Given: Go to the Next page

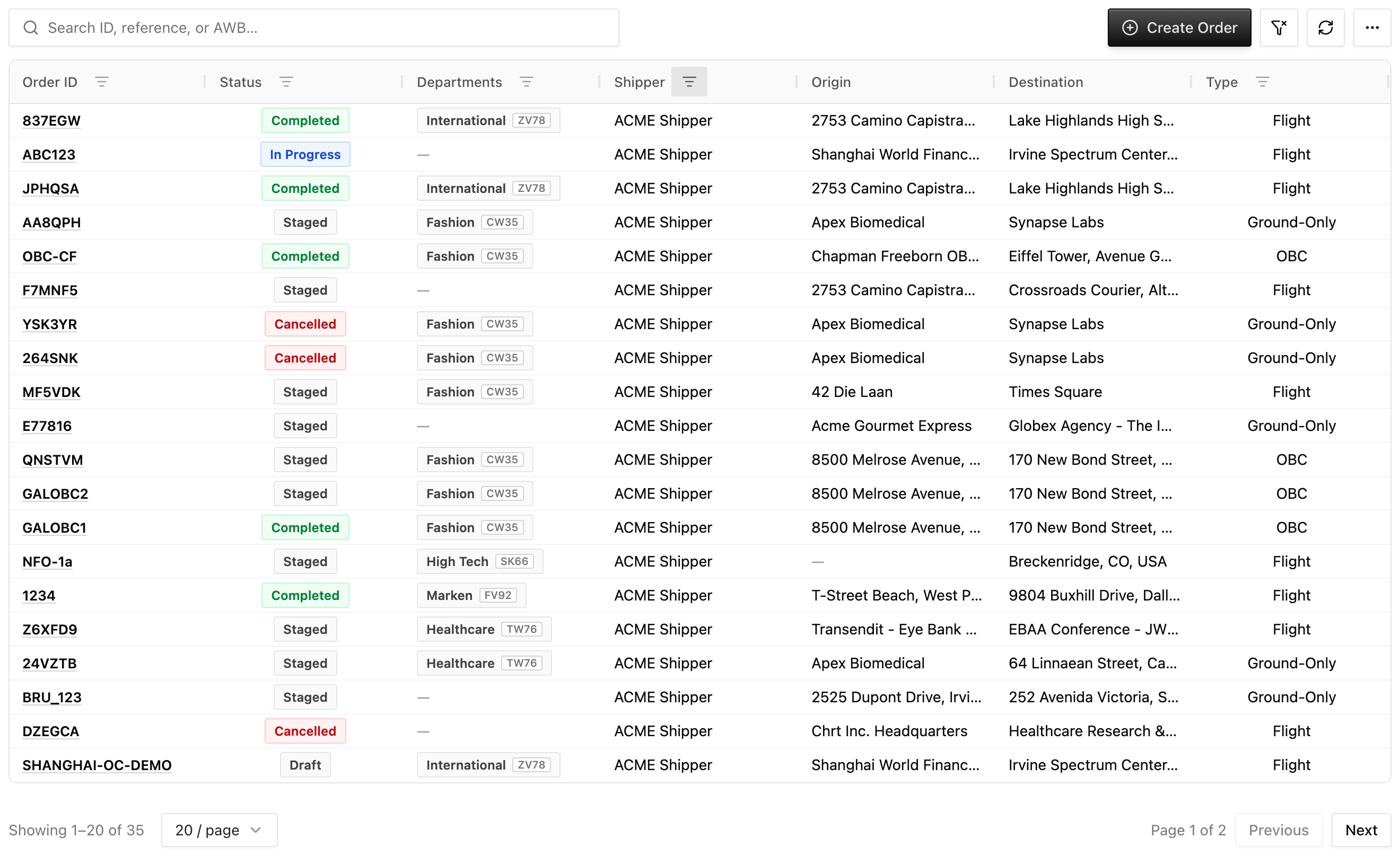Looking at the screenshot, I should [x=1361, y=829].
